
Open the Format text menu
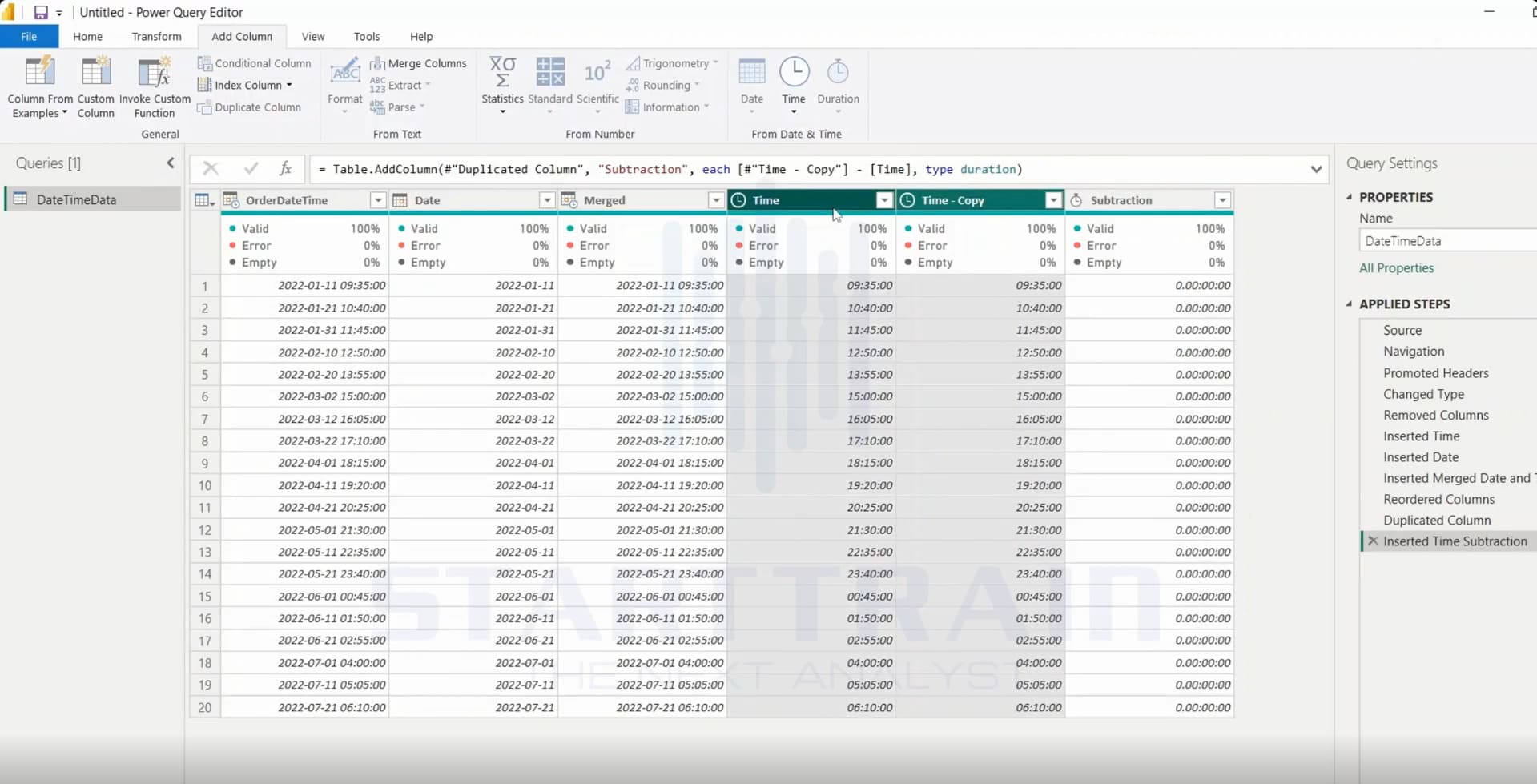(345, 86)
